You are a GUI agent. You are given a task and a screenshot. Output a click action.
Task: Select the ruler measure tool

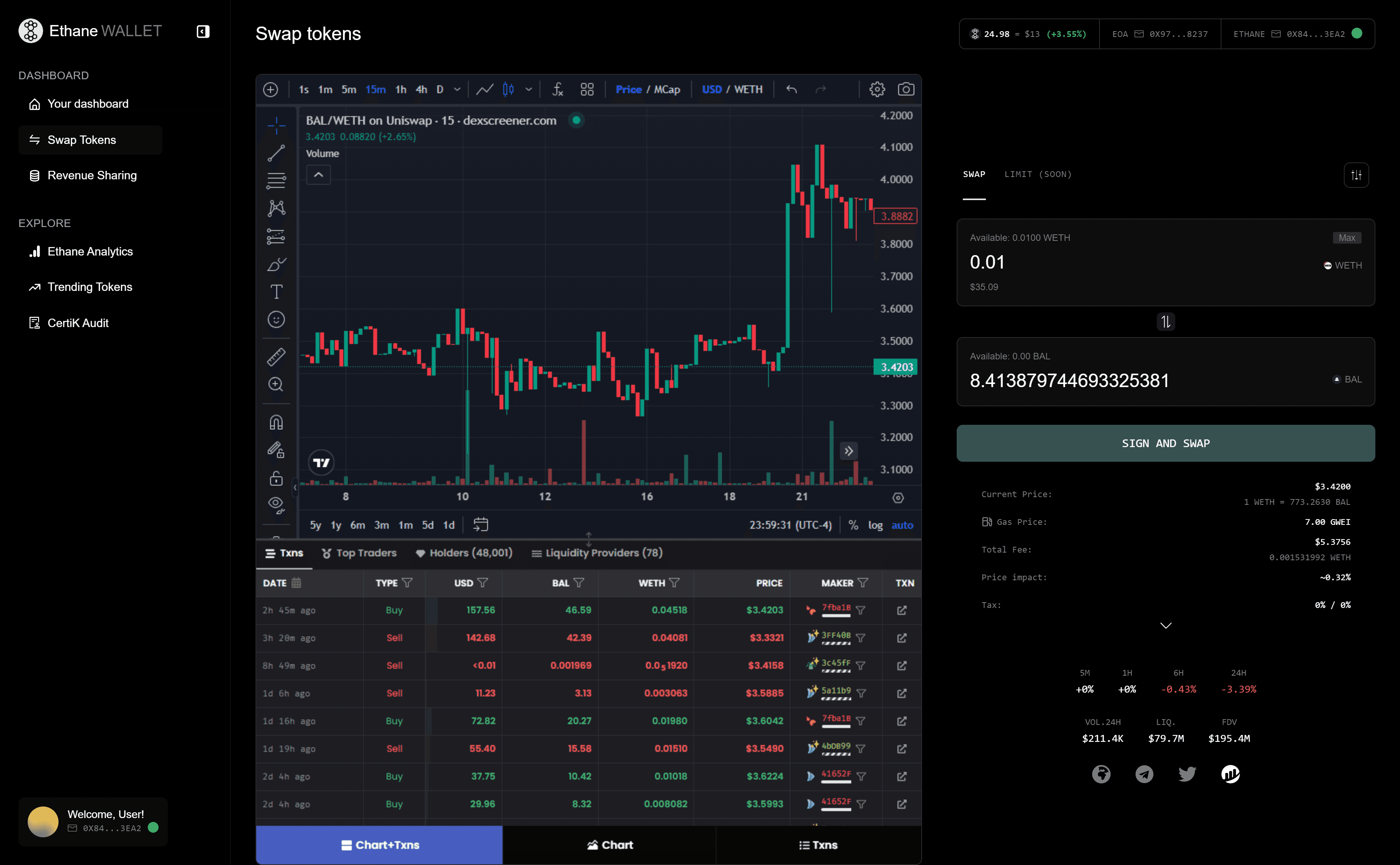point(276,356)
